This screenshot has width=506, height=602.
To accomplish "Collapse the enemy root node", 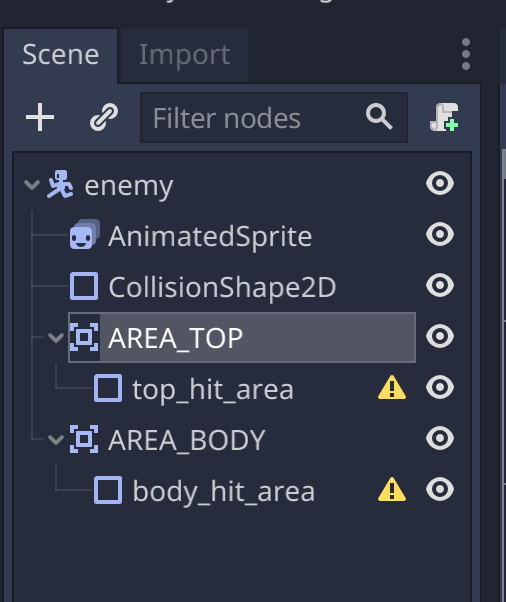I will point(32,185).
